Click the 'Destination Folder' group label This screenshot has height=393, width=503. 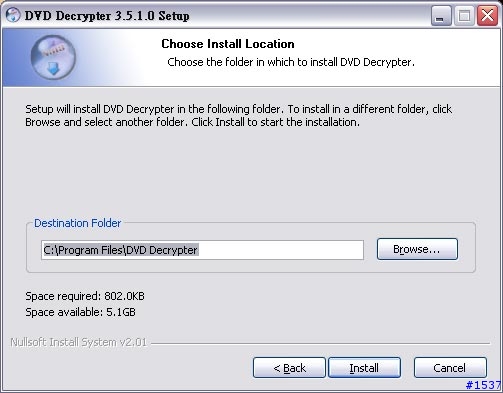[x=78, y=223]
